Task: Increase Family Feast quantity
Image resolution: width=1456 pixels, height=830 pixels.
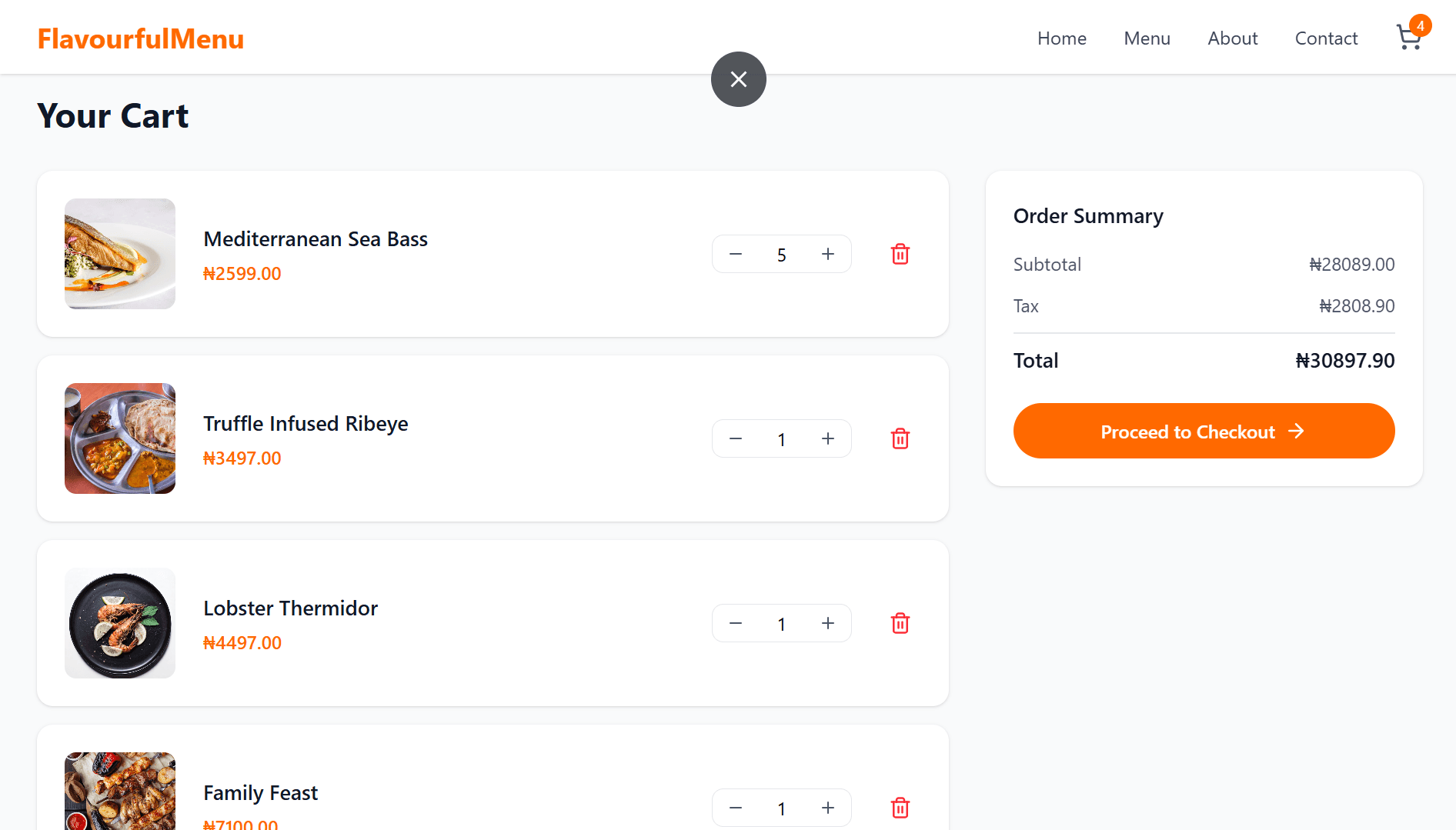Action: click(828, 808)
